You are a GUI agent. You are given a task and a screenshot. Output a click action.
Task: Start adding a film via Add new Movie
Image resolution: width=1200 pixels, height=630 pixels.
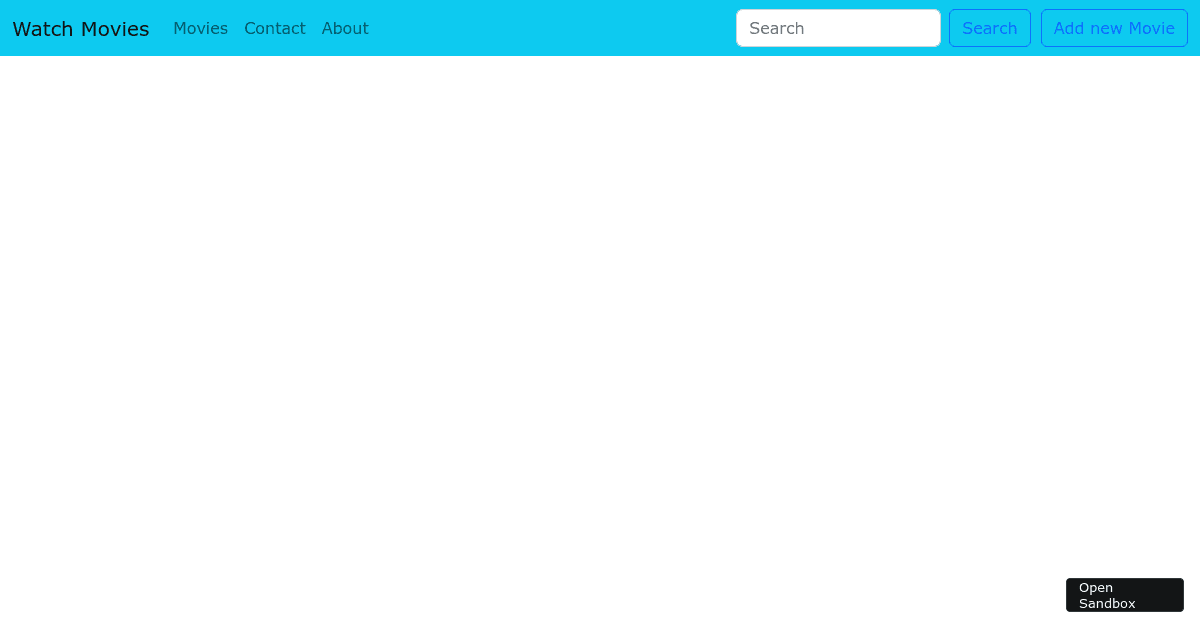(x=1114, y=28)
